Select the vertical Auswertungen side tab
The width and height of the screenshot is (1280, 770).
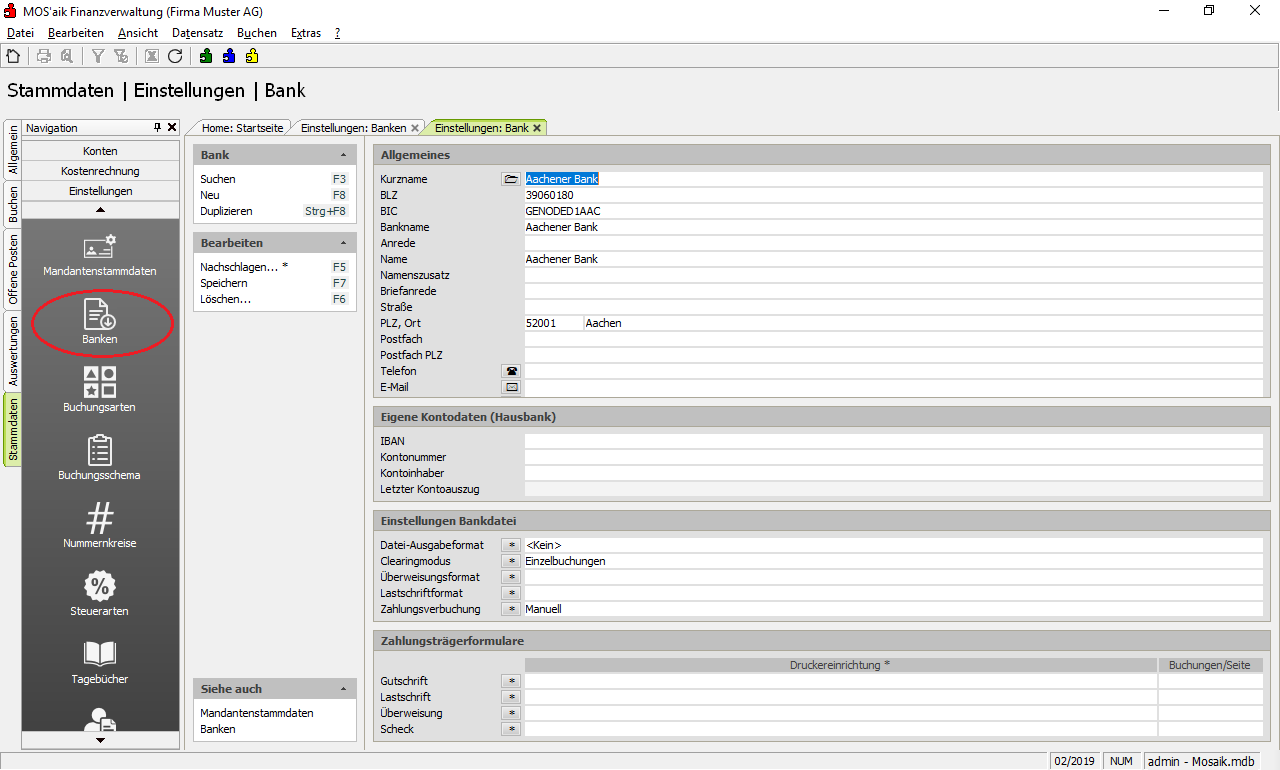pyautogui.click(x=13, y=351)
